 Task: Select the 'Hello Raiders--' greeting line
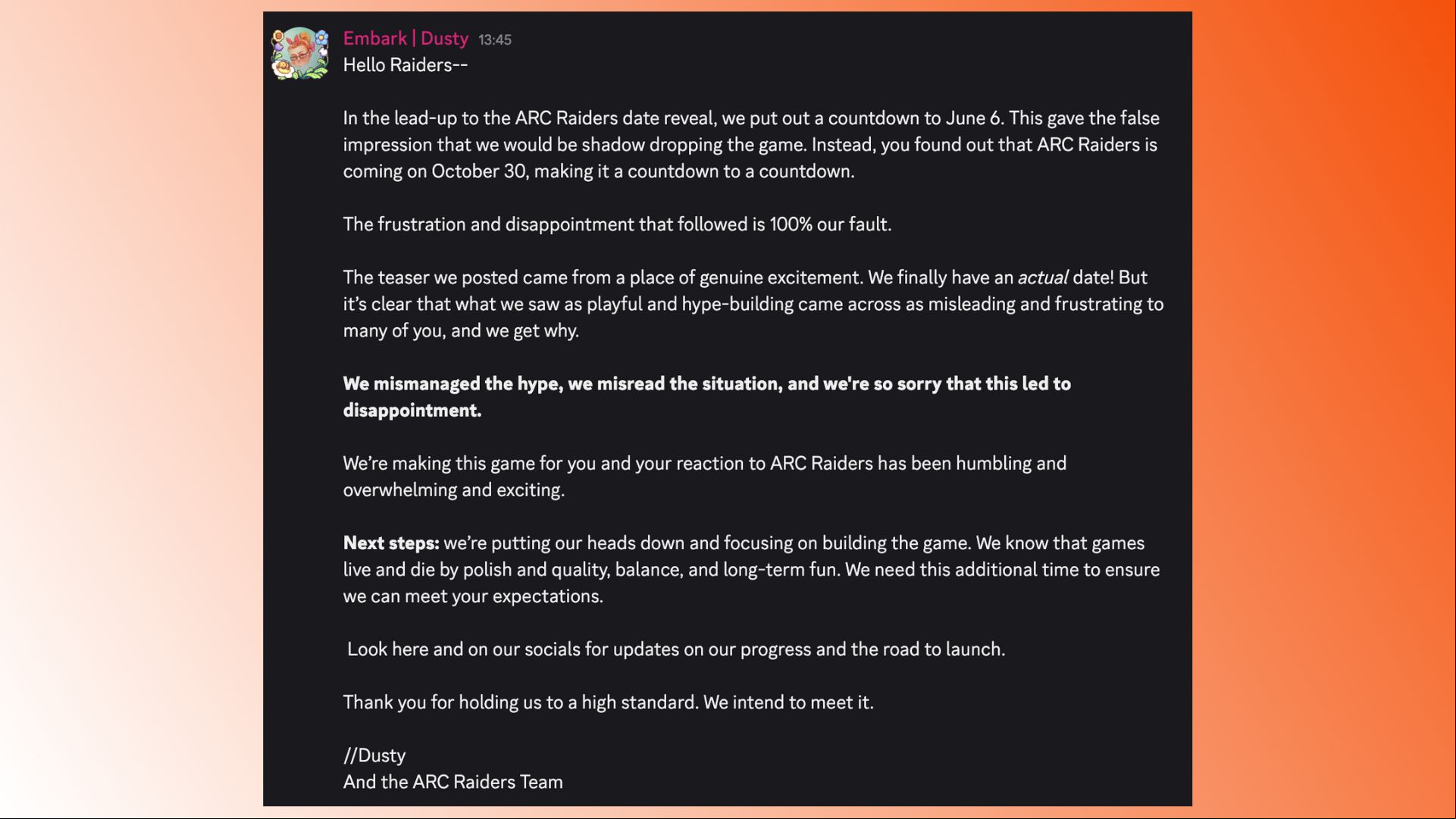point(405,65)
